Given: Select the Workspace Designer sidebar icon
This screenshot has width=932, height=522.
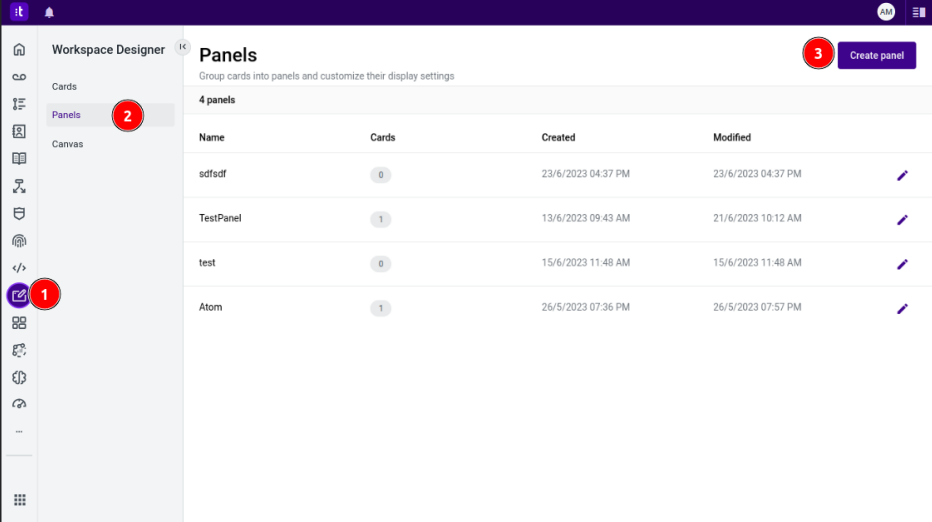Looking at the screenshot, I should pos(19,295).
